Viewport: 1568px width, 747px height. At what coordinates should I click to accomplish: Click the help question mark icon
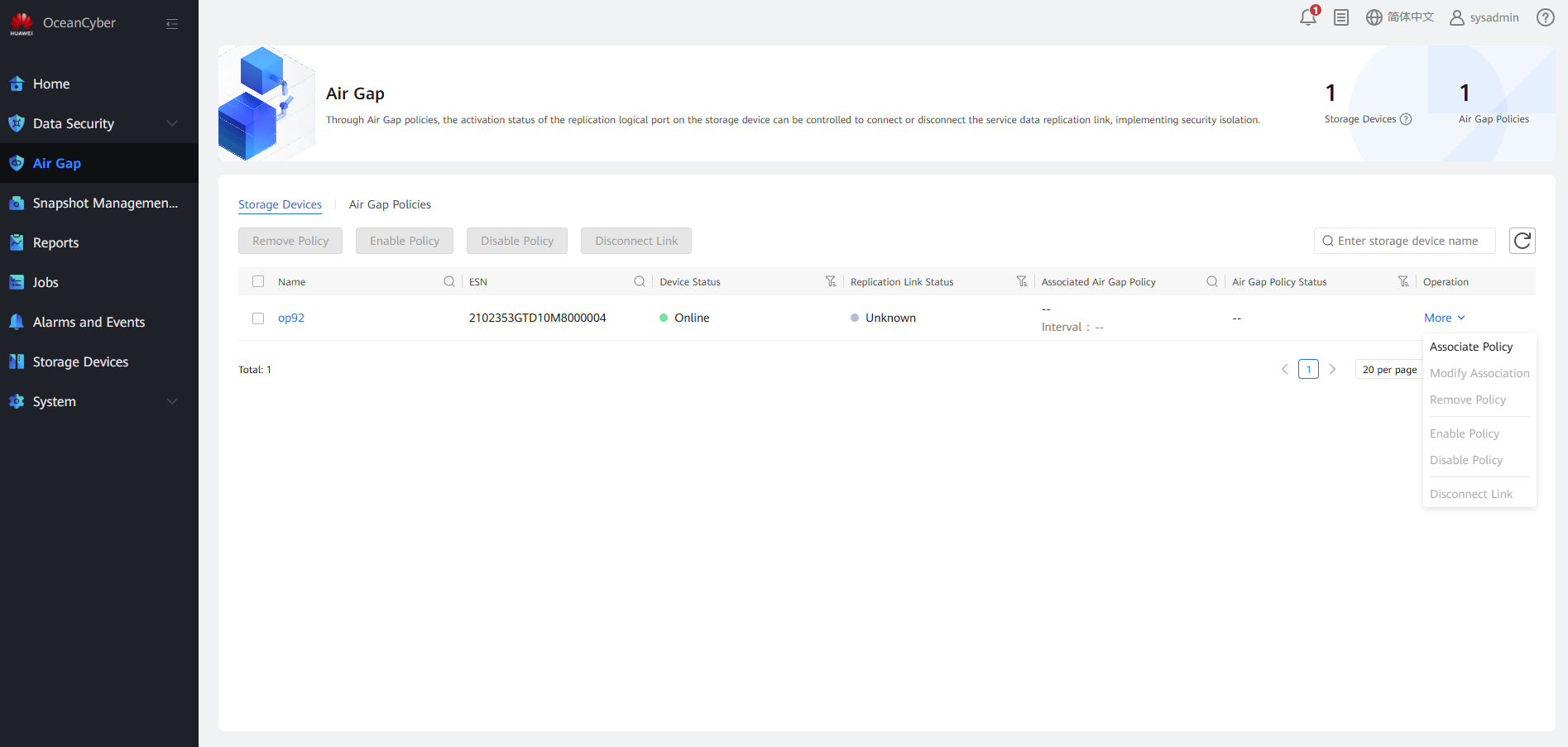coord(1545,17)
